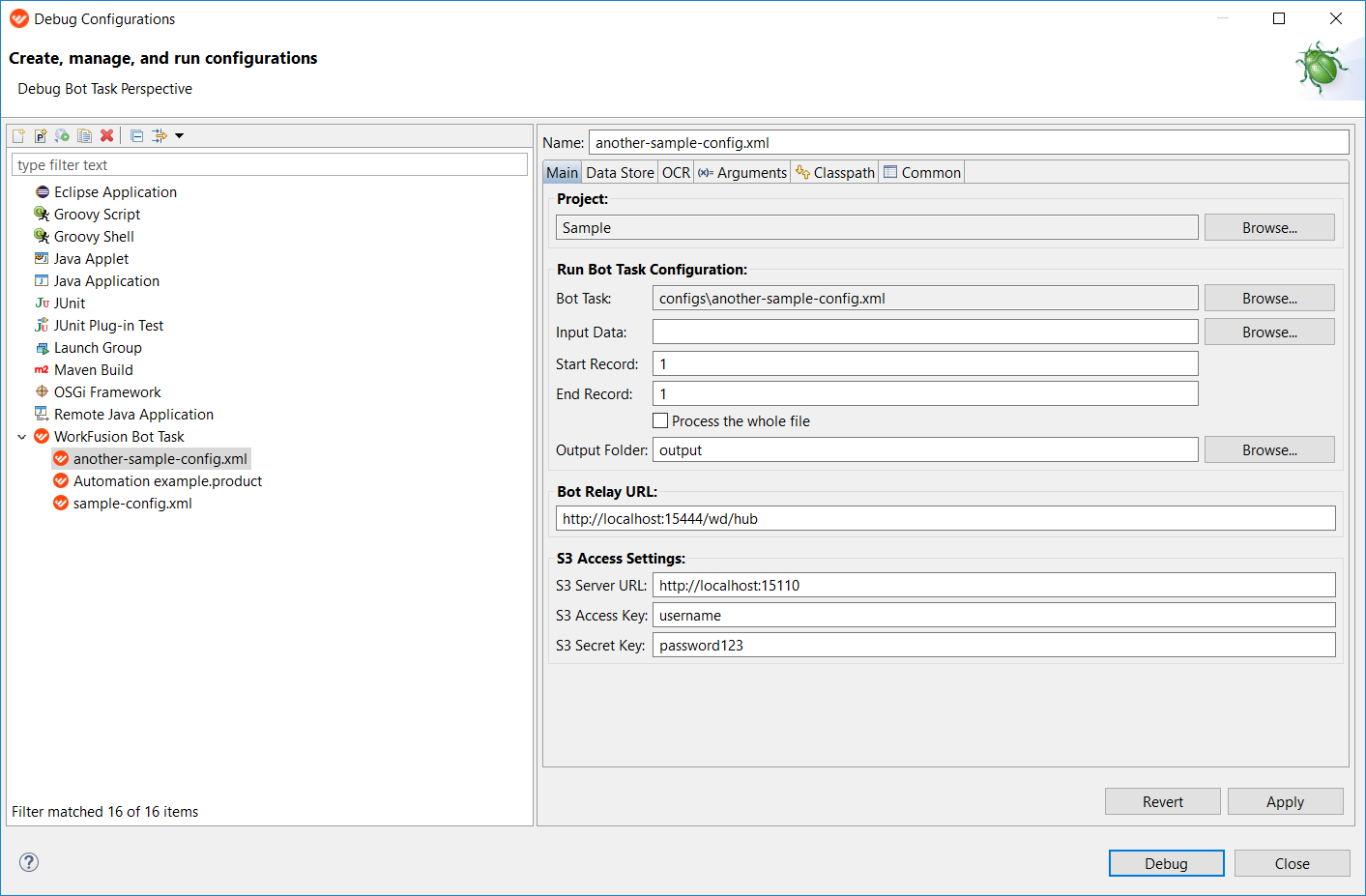This screenshot has width=1366, height=896.
Task: Select the OSGi Framework icon
Action: click(x=42, y=392)
